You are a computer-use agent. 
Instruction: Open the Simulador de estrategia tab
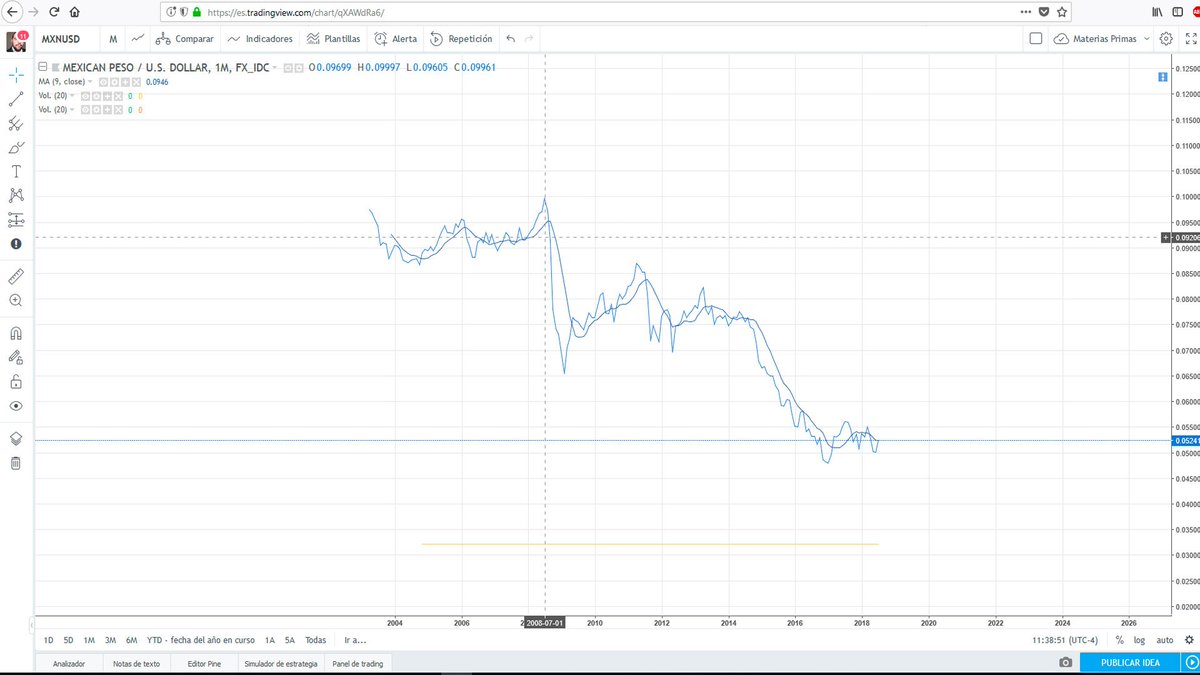pos(281,663)
